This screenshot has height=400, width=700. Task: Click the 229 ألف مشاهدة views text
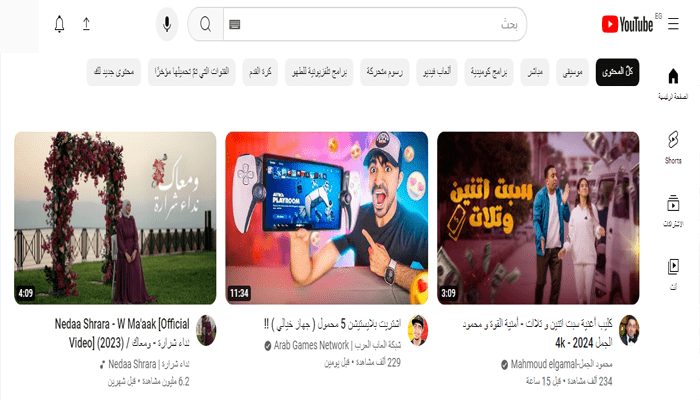tap(379, 362)
